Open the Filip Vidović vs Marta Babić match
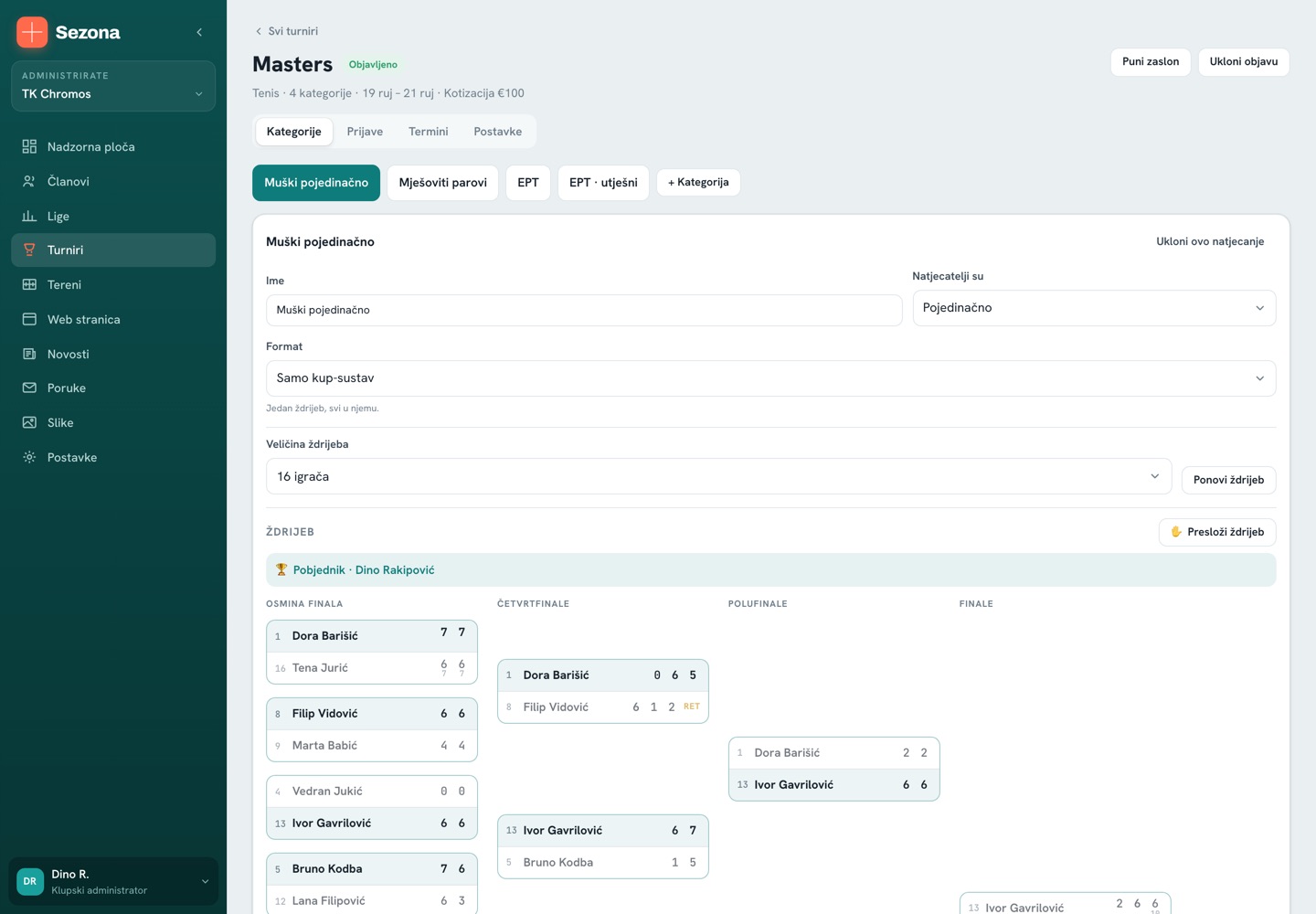1316x914 pixels. pyautogui.click(x=372, y=729)
